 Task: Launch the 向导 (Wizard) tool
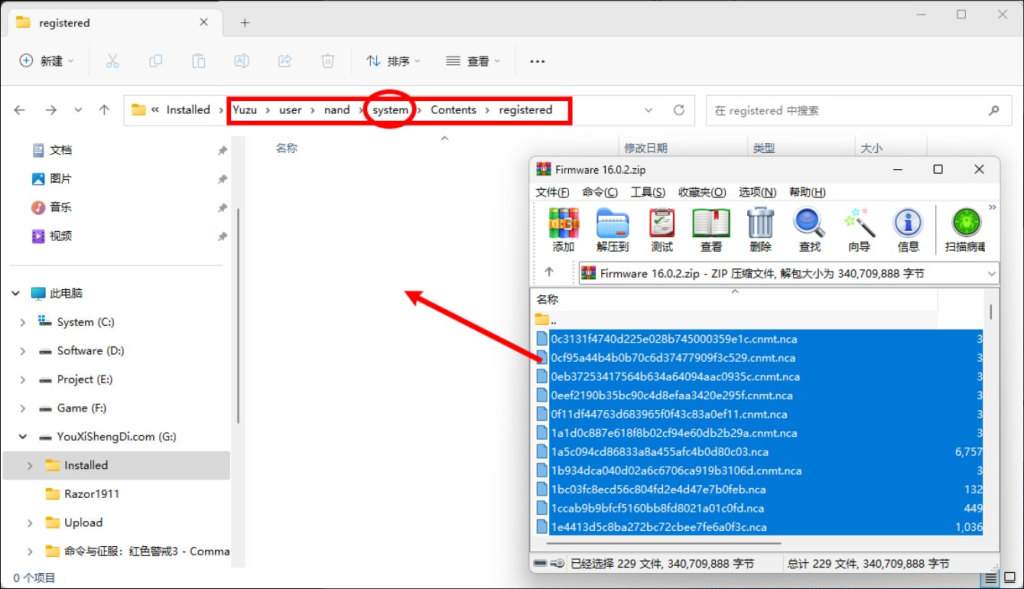[x=858, y=228]
